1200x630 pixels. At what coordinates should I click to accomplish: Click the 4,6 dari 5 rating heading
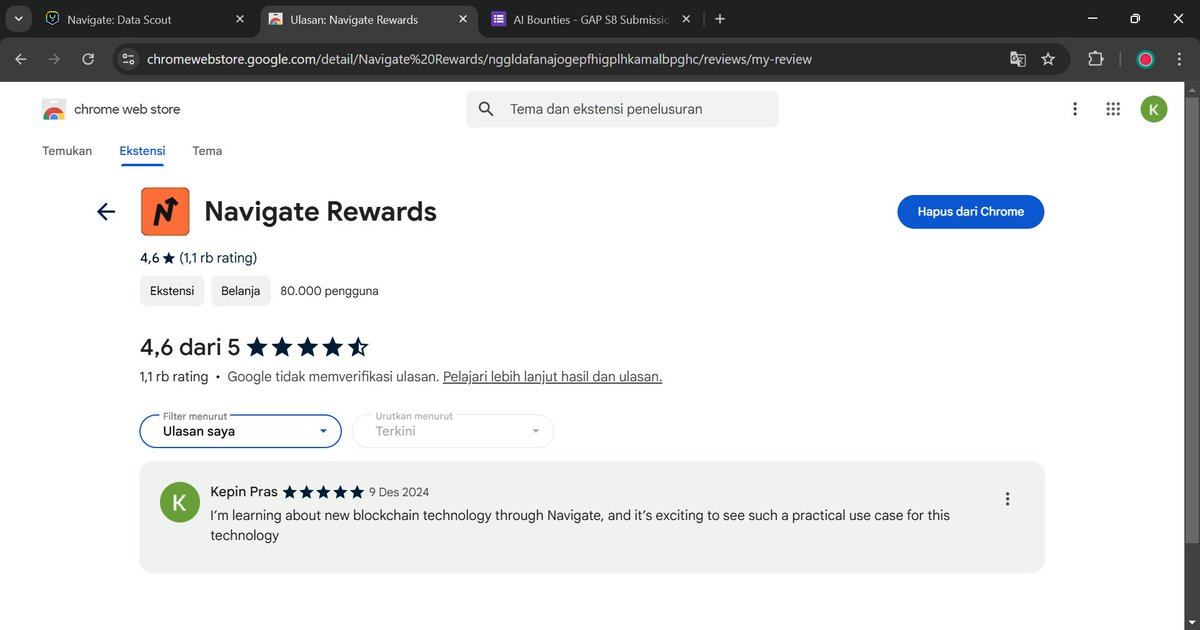(x=190, y=347)
